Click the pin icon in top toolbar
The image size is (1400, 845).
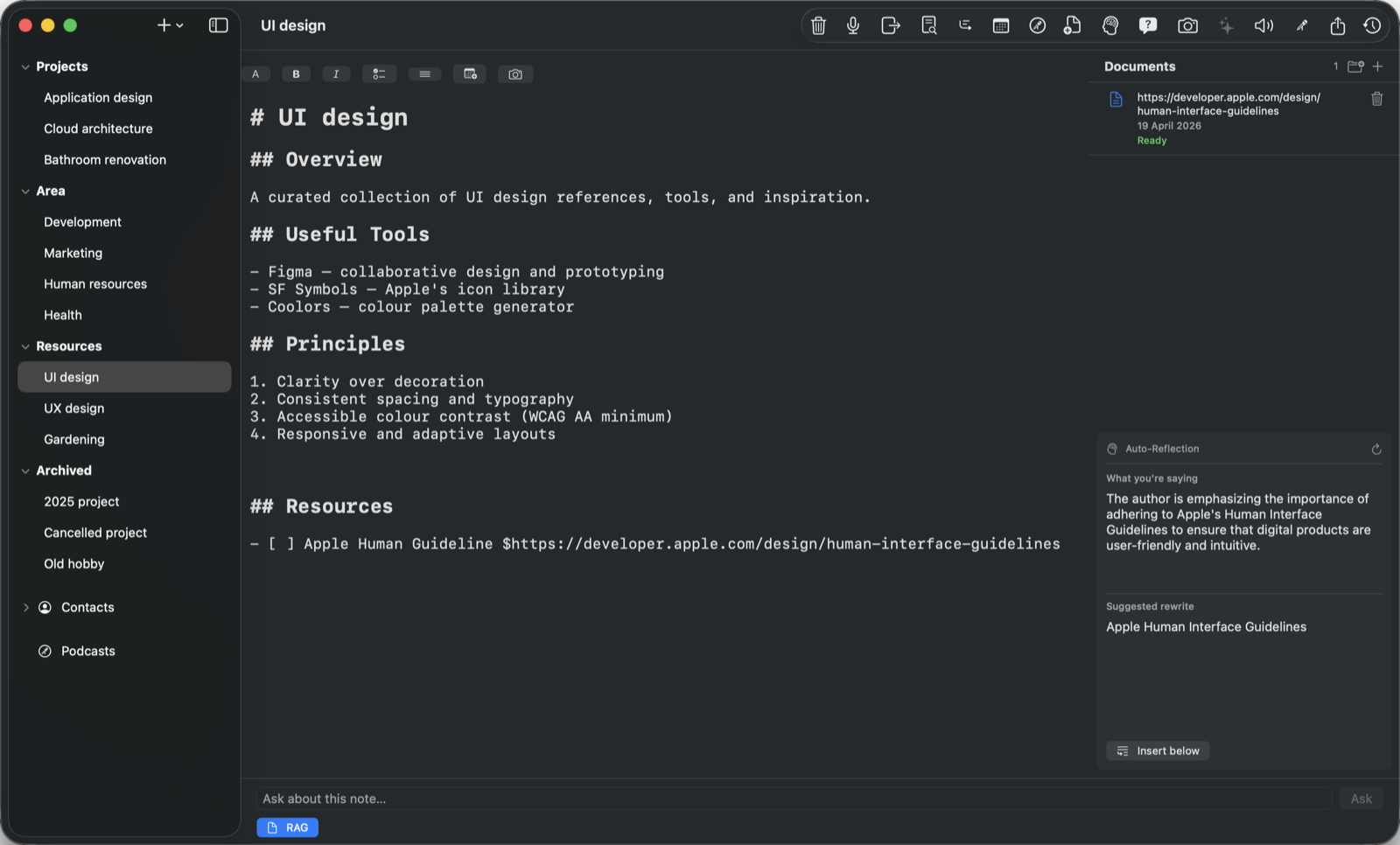pyautogui.click(x=1302, y=25)
